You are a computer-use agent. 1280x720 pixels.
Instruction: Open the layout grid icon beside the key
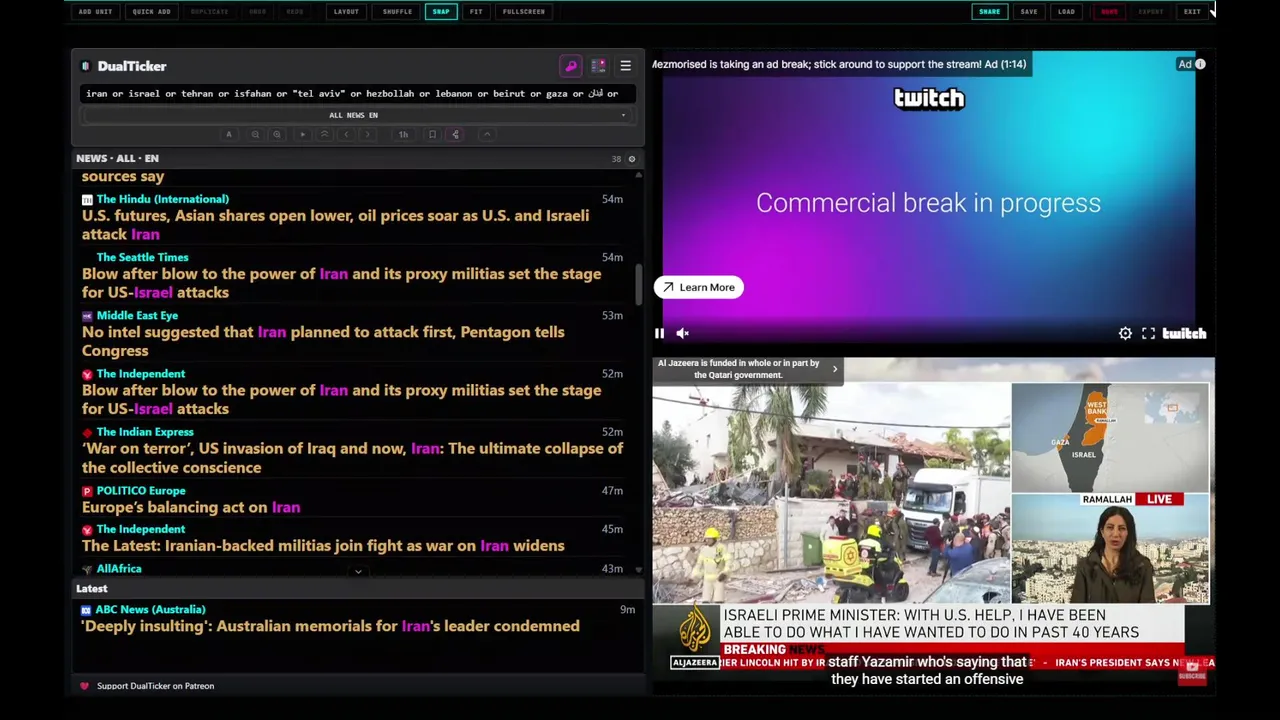pos(598,66)
